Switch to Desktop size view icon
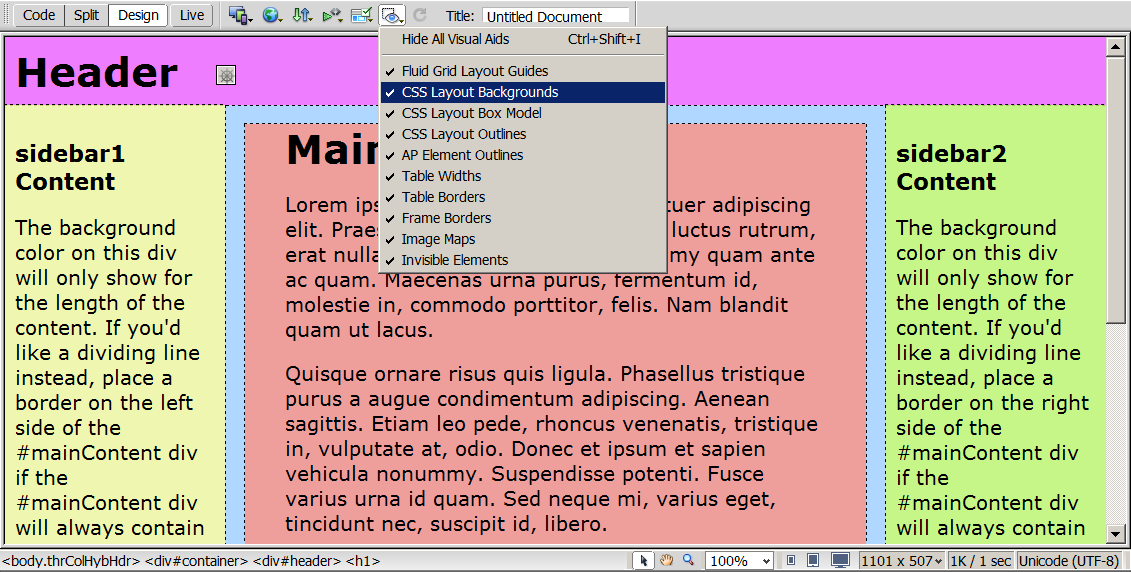 click(840, 560)
